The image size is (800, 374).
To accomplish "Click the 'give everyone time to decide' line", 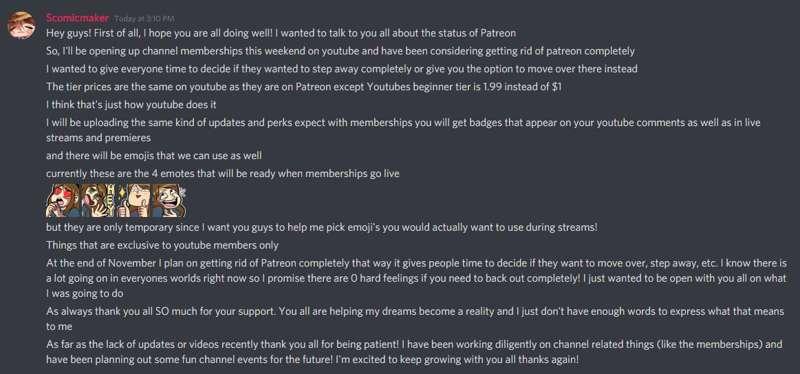I will pos(342,69).
